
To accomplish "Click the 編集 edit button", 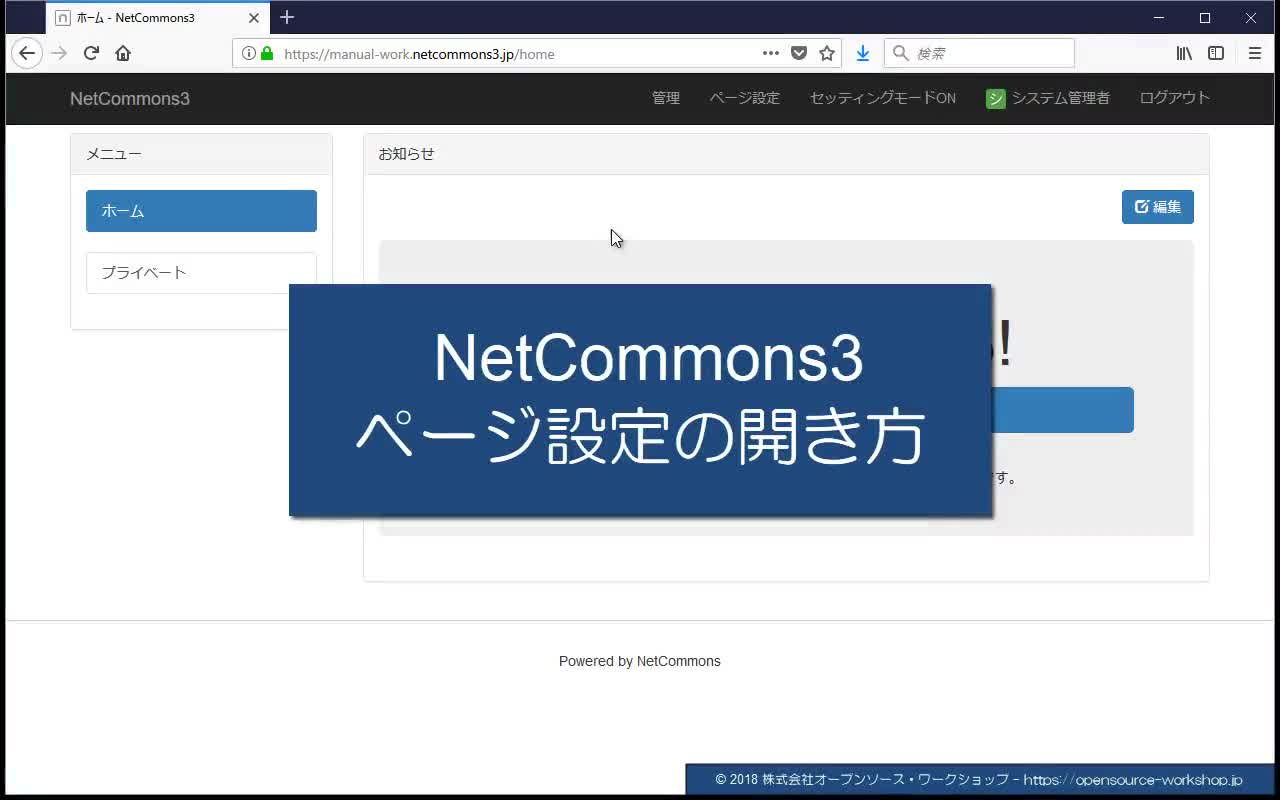I will (x=1158, y=207).
